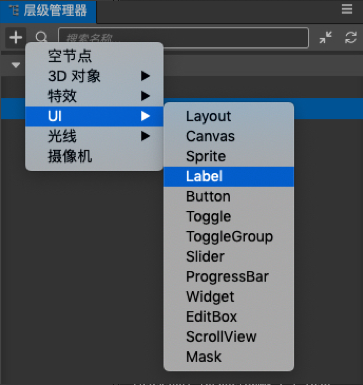This screenshot has width=363, height=385.
Task: Click the search magnifier icon
Action: coord(42,37)
